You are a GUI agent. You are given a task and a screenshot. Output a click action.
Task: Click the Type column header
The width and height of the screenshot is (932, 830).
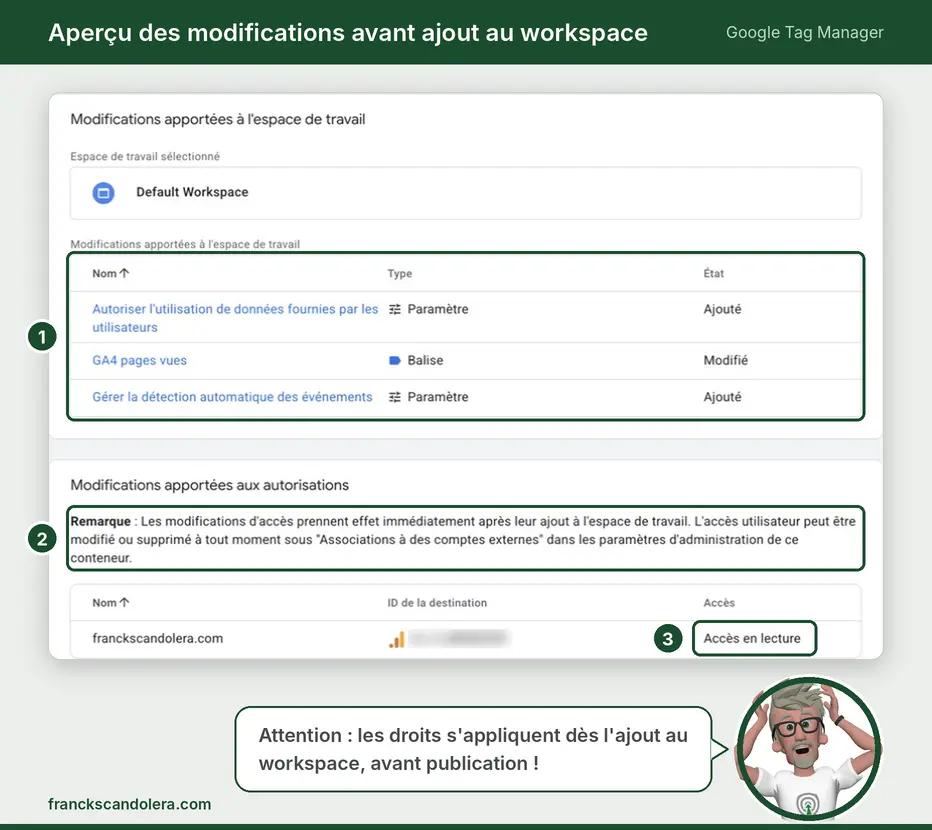pyautogui.click(x=399, y=273)
